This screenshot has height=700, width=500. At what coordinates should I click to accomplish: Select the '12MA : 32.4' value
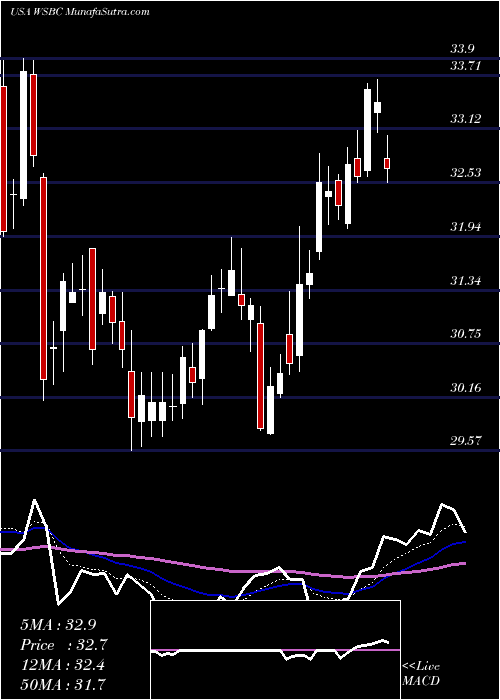click(62, 665)
